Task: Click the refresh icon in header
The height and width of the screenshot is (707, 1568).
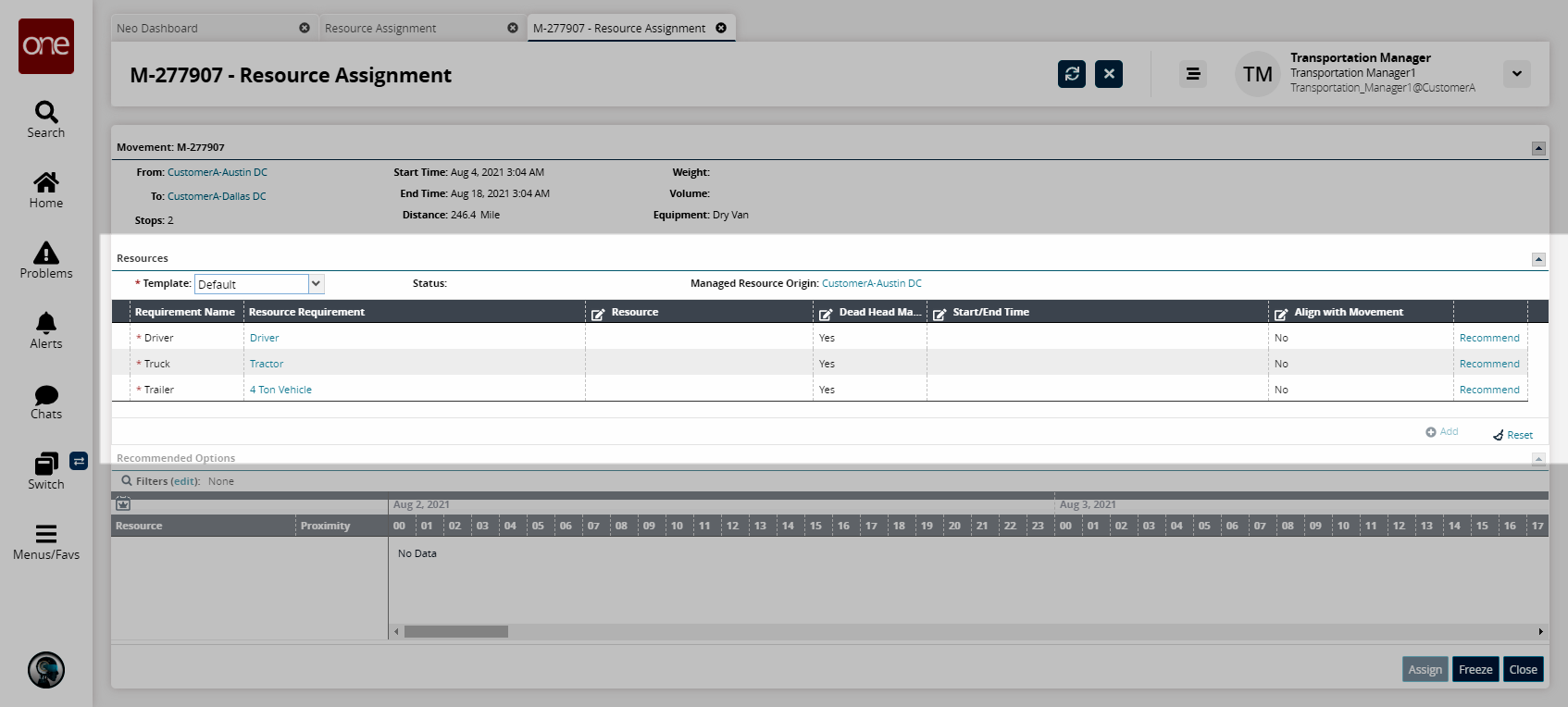Action: tap(1071, 74)
